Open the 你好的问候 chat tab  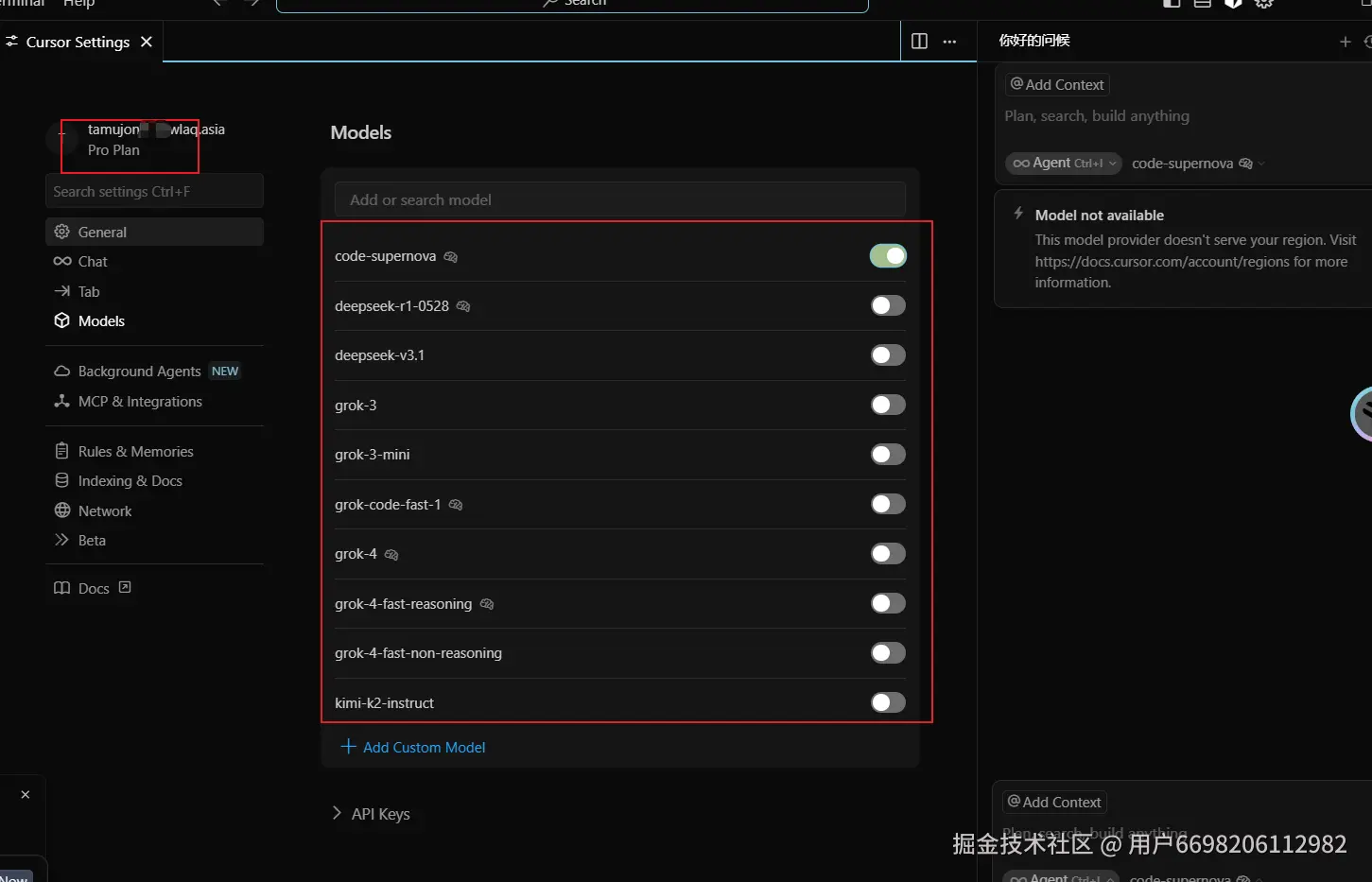point(1034,41)
